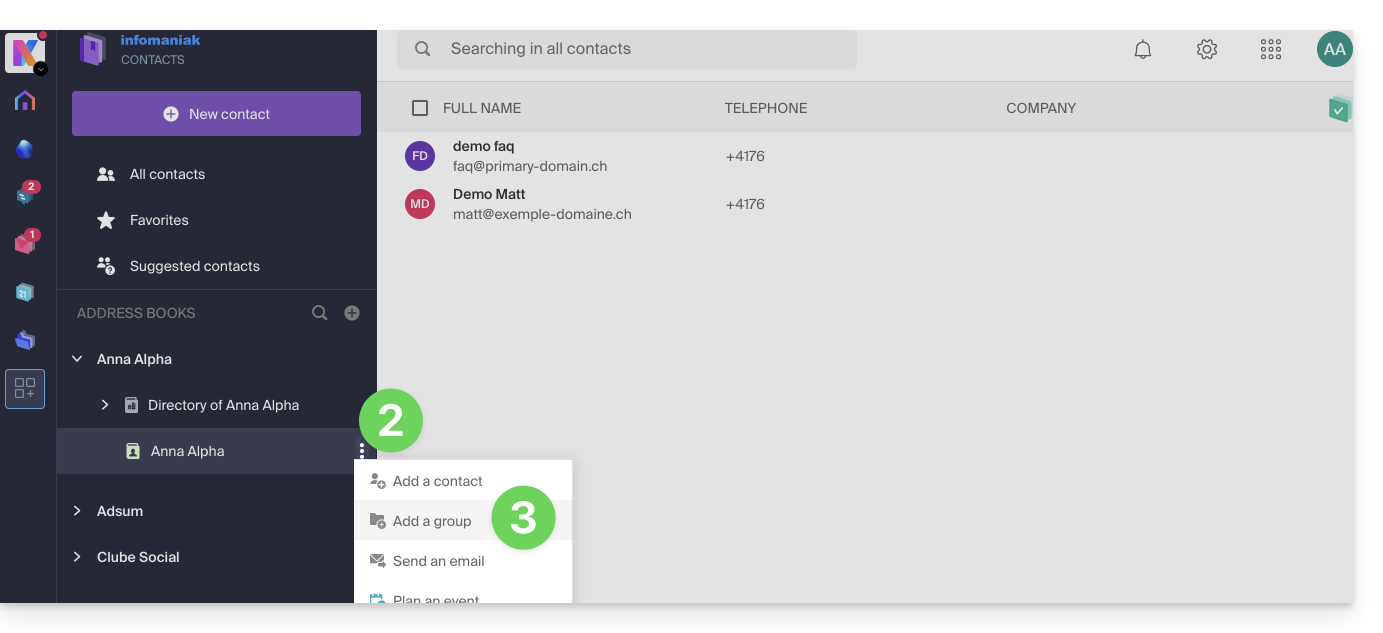Viewport: 1383px width, 633px height.
Task: Focus the contacts search field
Action: tap(627, 48)
